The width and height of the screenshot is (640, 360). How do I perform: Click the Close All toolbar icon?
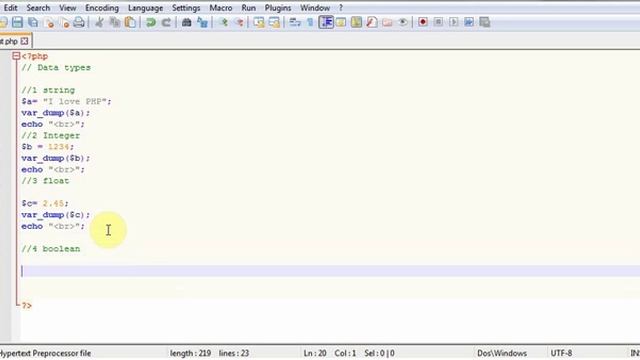64,22
